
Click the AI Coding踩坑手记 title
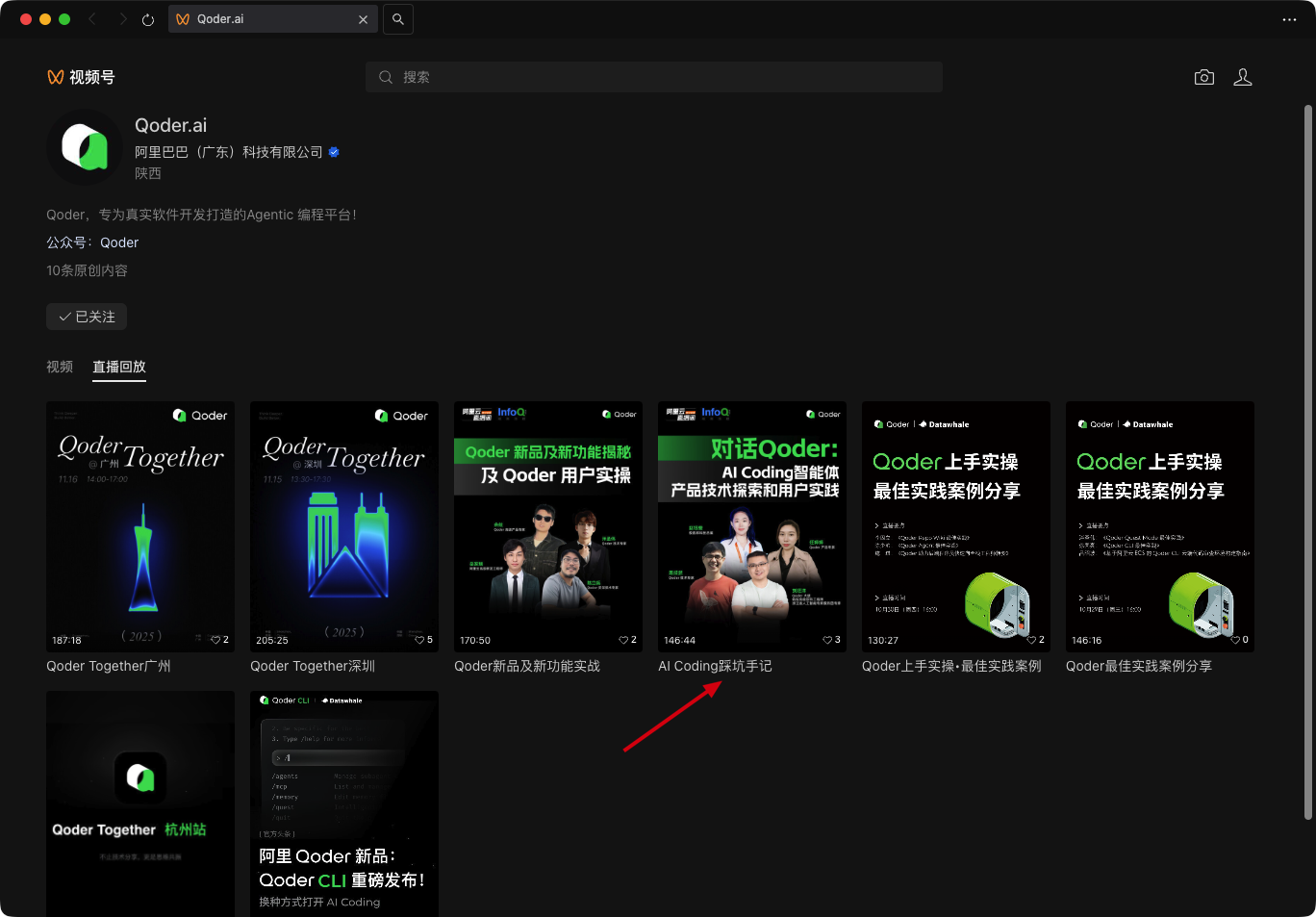[715, 666]
